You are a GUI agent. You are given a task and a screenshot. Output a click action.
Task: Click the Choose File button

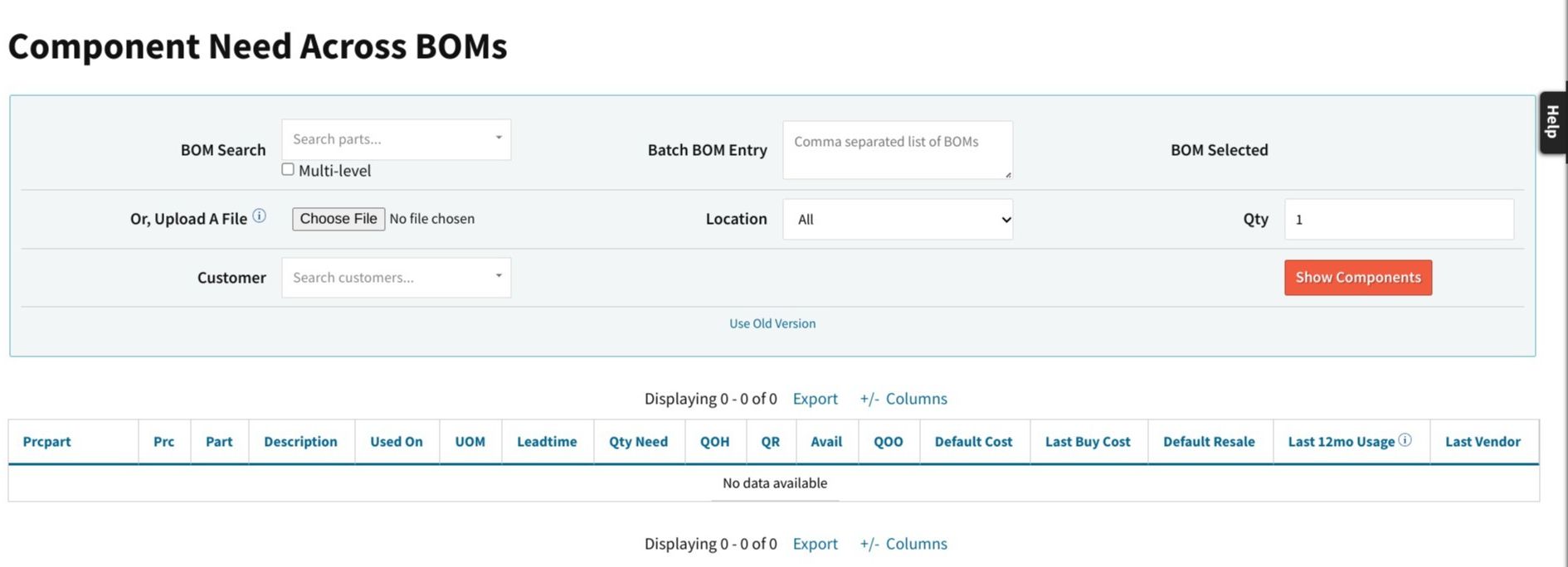[x=338, y=219]
